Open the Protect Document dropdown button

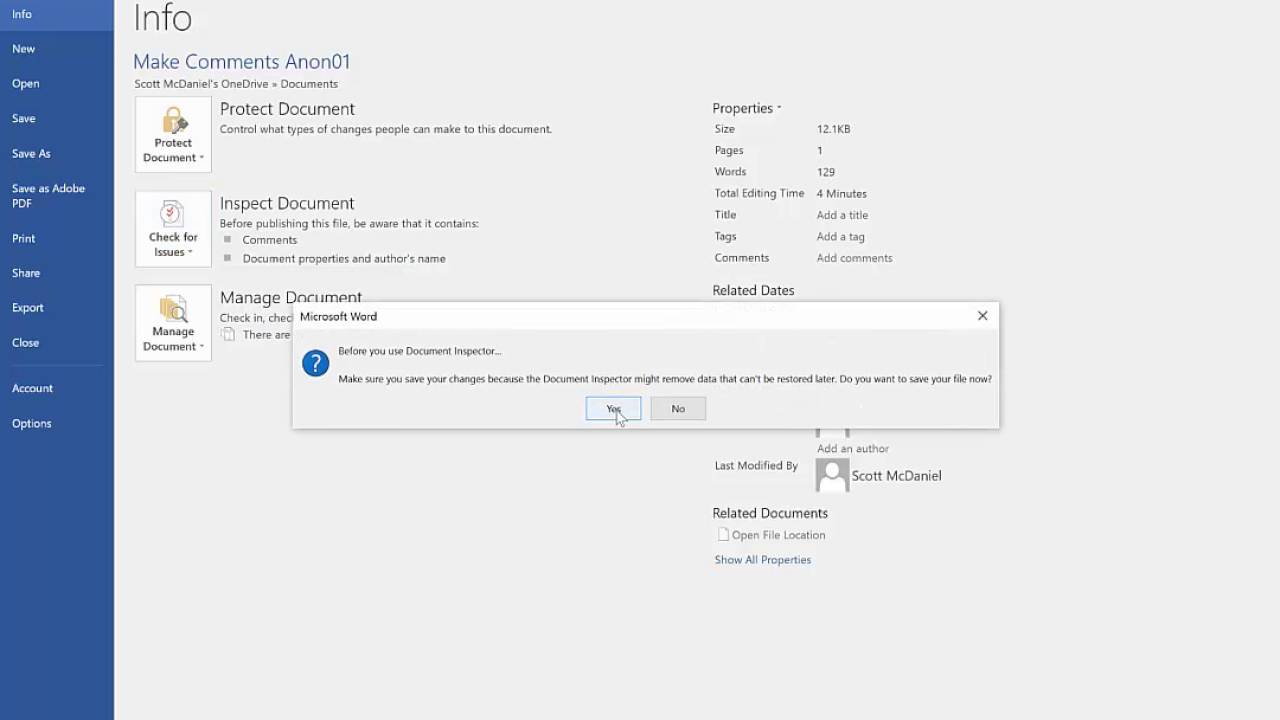[x=173, y=134]
